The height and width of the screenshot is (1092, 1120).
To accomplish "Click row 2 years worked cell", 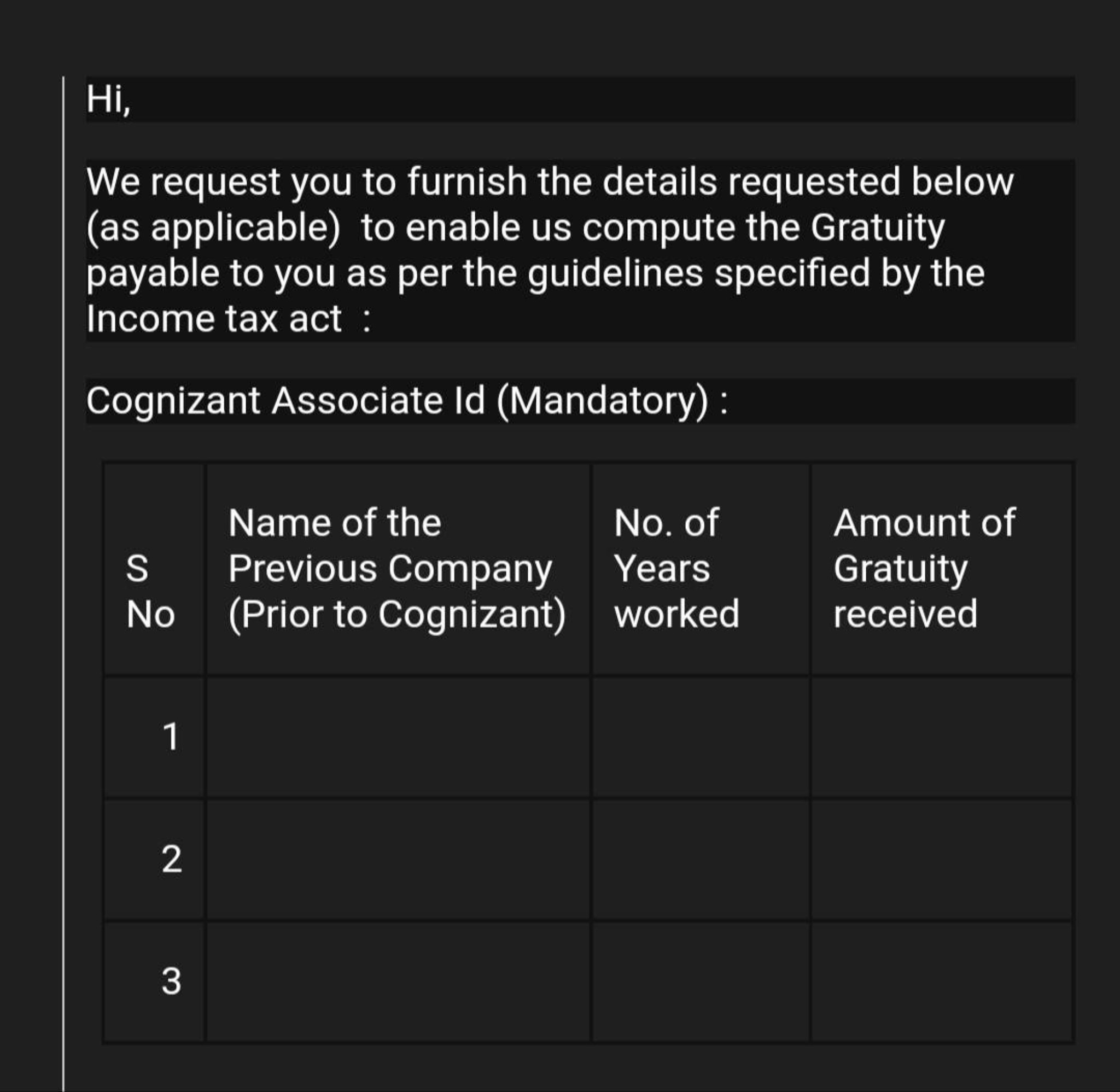I will [x=701, y=860].
